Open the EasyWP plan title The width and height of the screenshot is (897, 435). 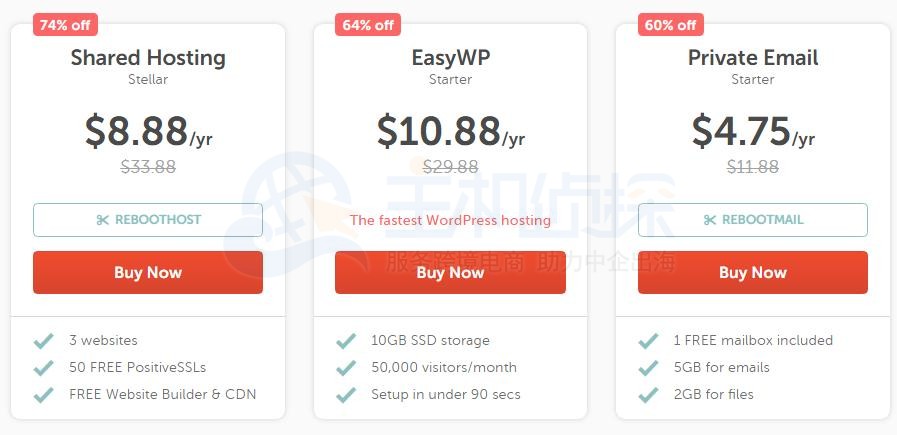[x=450, y=58]
